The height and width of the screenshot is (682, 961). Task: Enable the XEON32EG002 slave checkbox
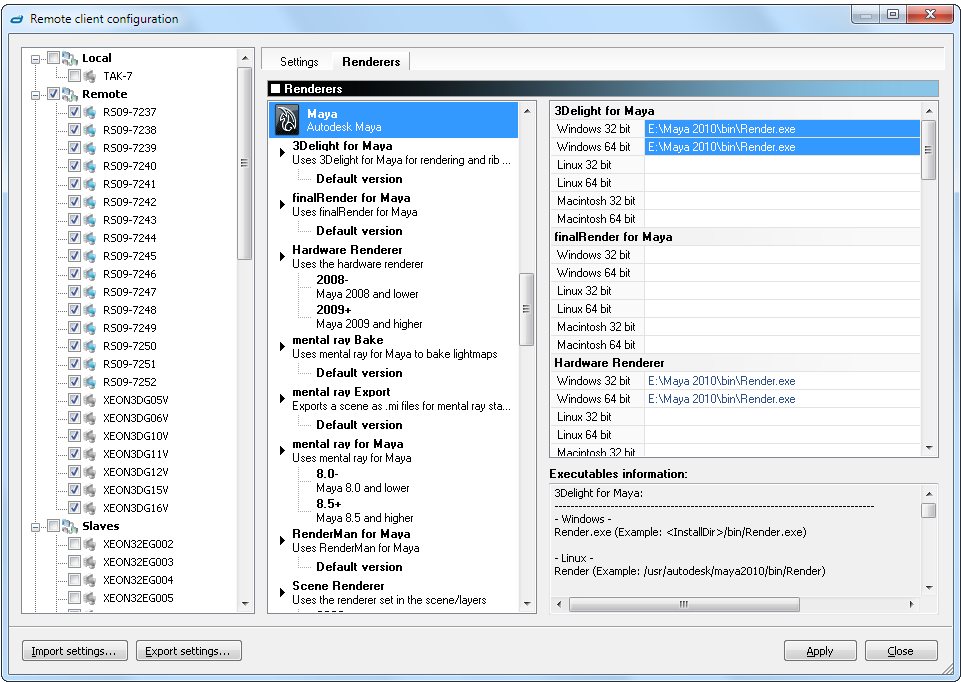(74, 544)
